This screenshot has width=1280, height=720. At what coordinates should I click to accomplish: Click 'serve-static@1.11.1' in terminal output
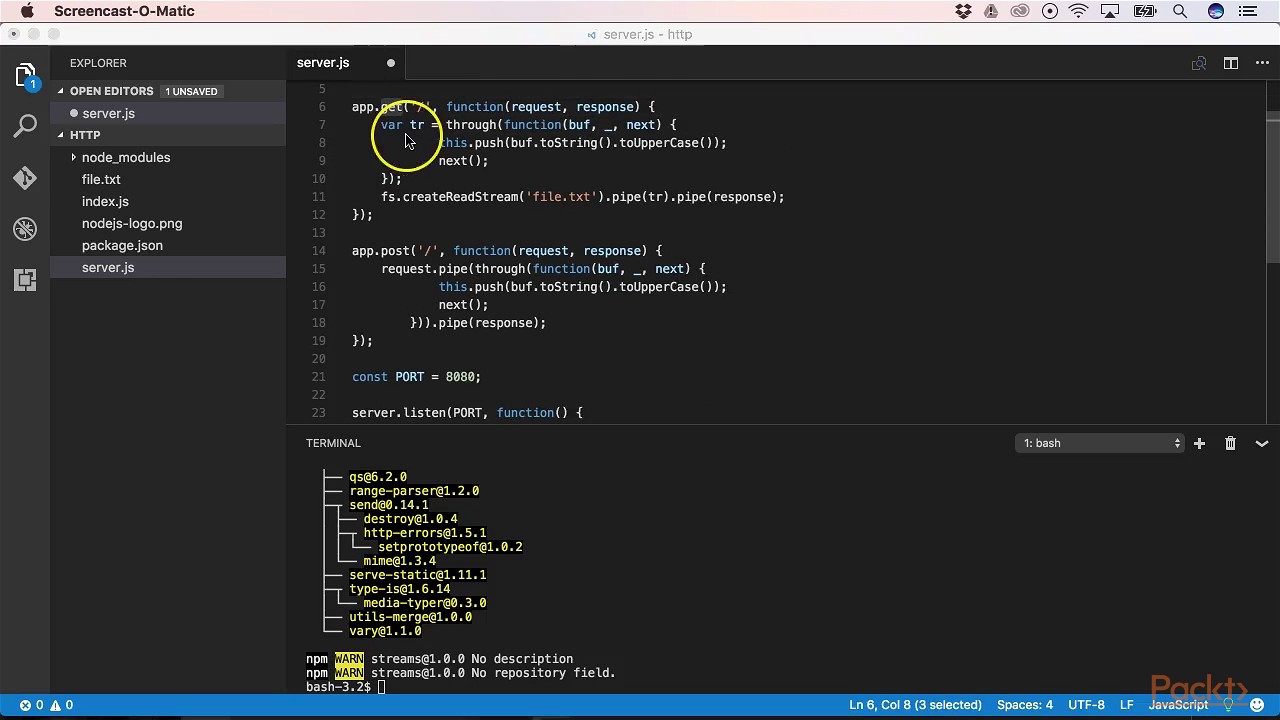point(417,575)
